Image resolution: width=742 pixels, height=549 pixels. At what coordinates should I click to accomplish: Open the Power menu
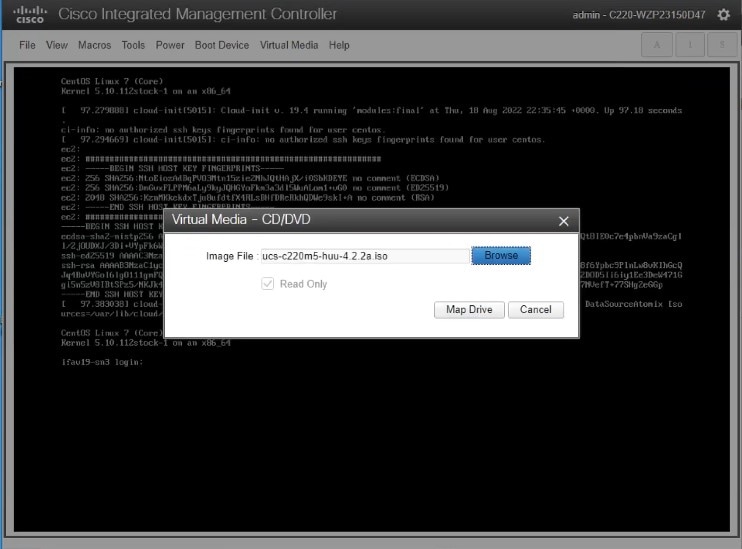pyautogui.click(x=170, y=45)
